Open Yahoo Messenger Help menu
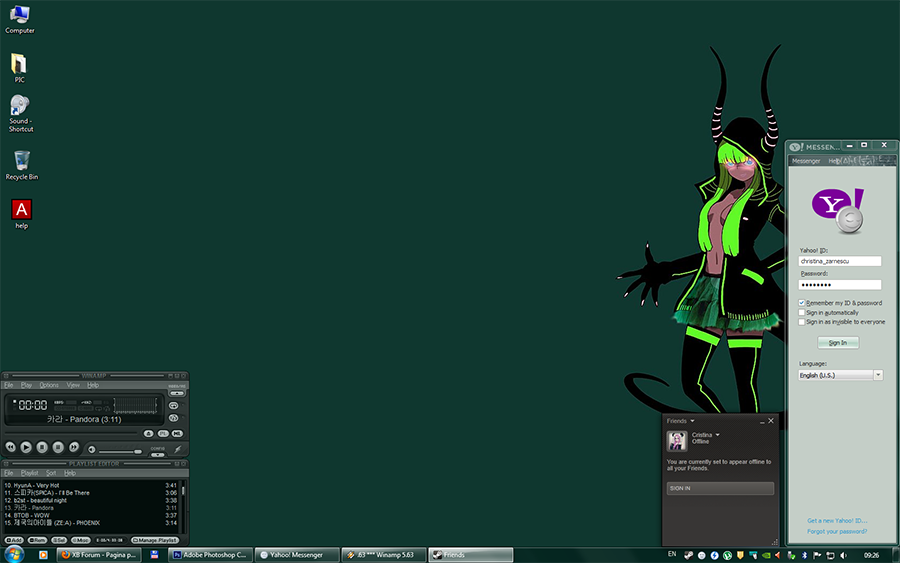This screenshot has width=900, height=563. point(833,161)
